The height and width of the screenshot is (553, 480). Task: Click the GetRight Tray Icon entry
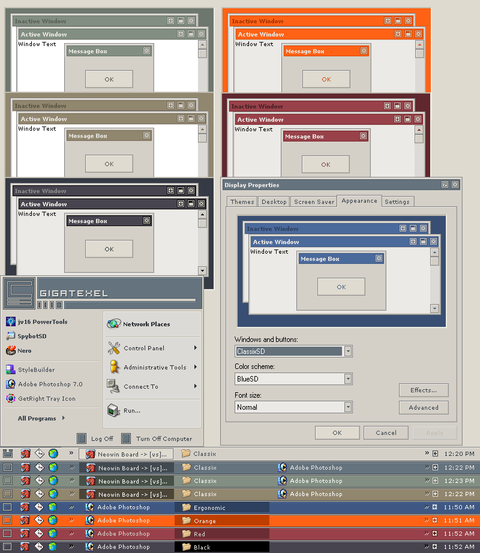[x=41, y=399]
